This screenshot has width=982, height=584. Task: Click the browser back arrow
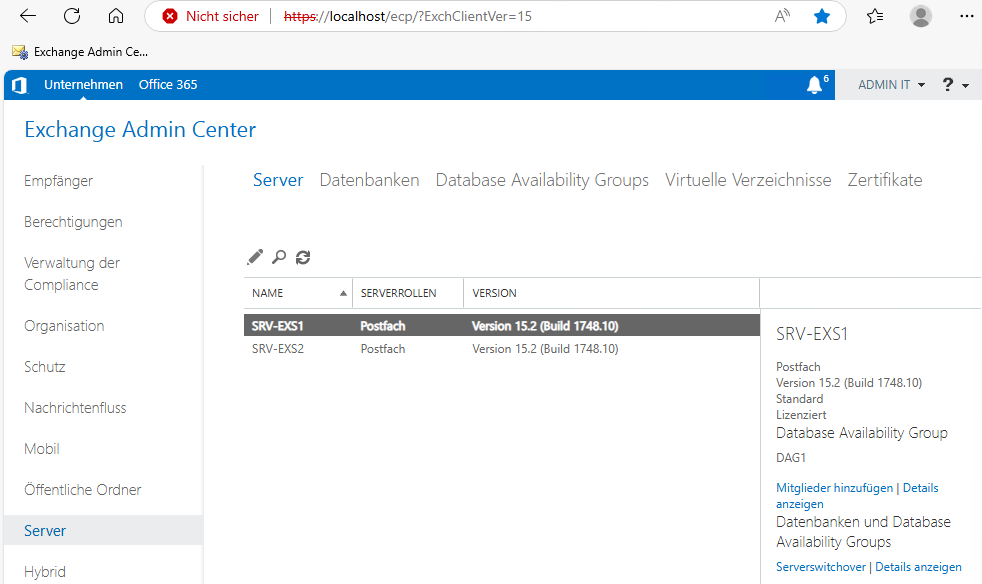28,16
